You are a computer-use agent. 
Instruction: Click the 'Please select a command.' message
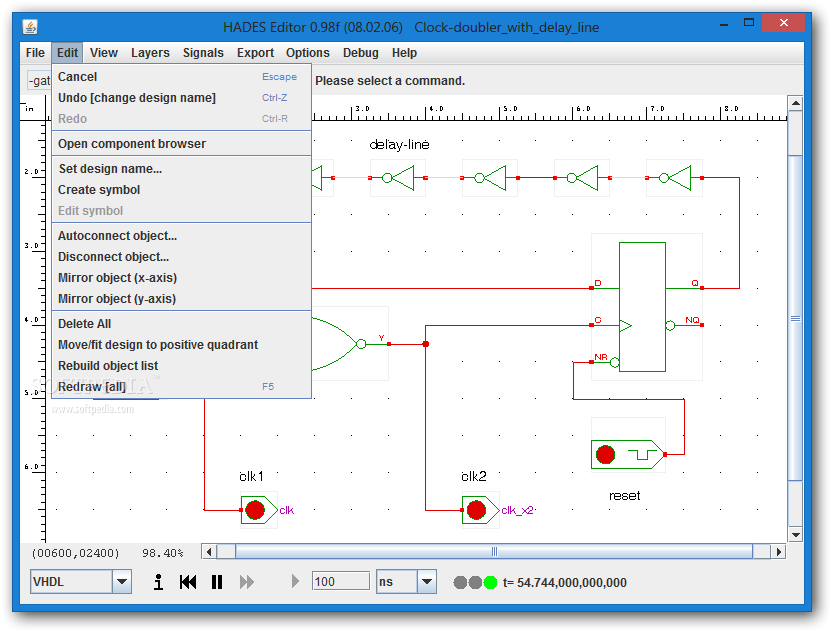(x=390, y=81)
